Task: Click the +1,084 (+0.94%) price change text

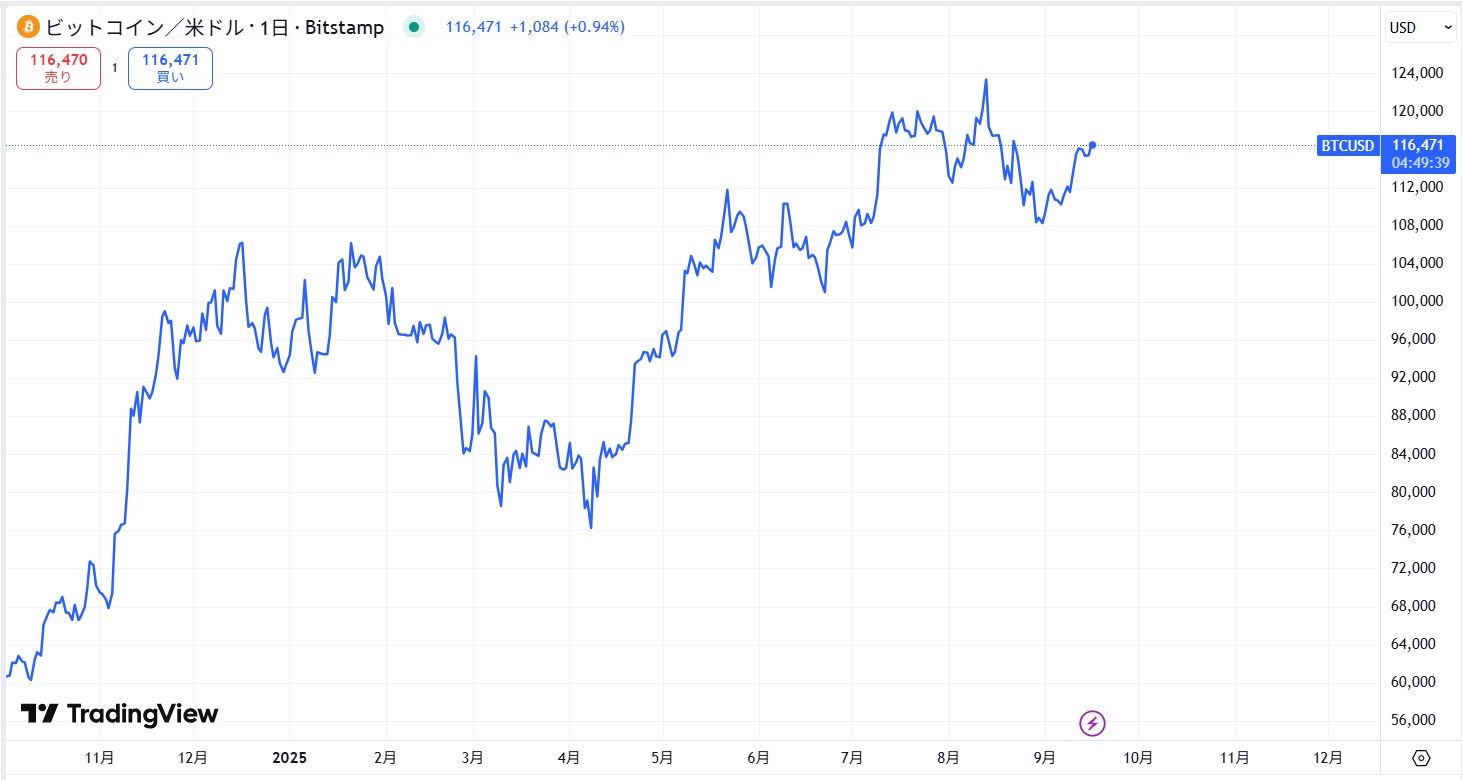Action: (567, 27)
